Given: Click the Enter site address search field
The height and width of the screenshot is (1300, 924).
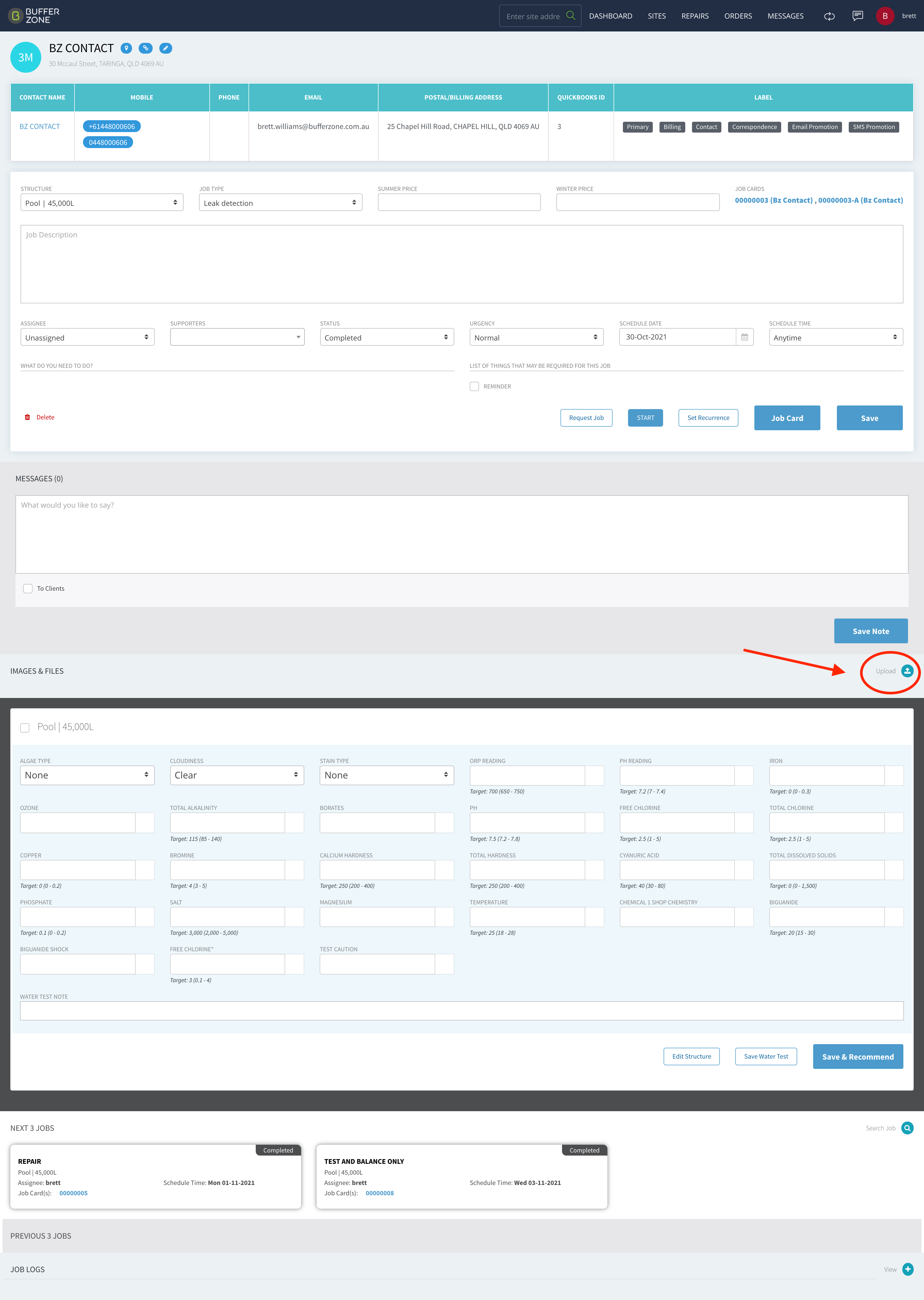Looking at the screenshot, I should pos(533,16).
